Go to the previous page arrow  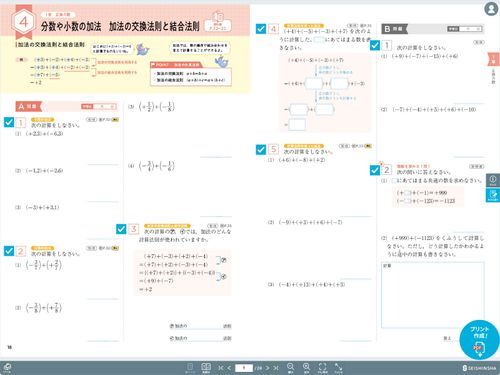point(229,368)
